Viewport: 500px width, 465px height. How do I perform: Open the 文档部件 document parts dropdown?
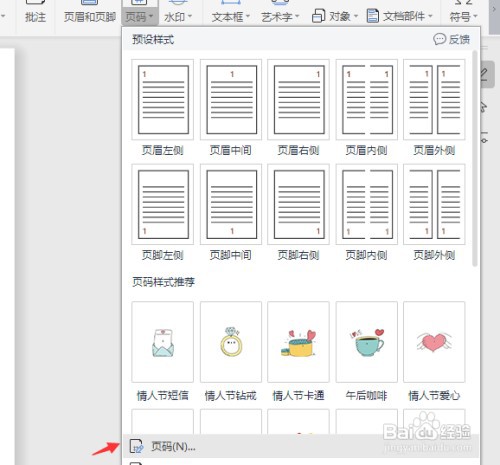[408, 16]
